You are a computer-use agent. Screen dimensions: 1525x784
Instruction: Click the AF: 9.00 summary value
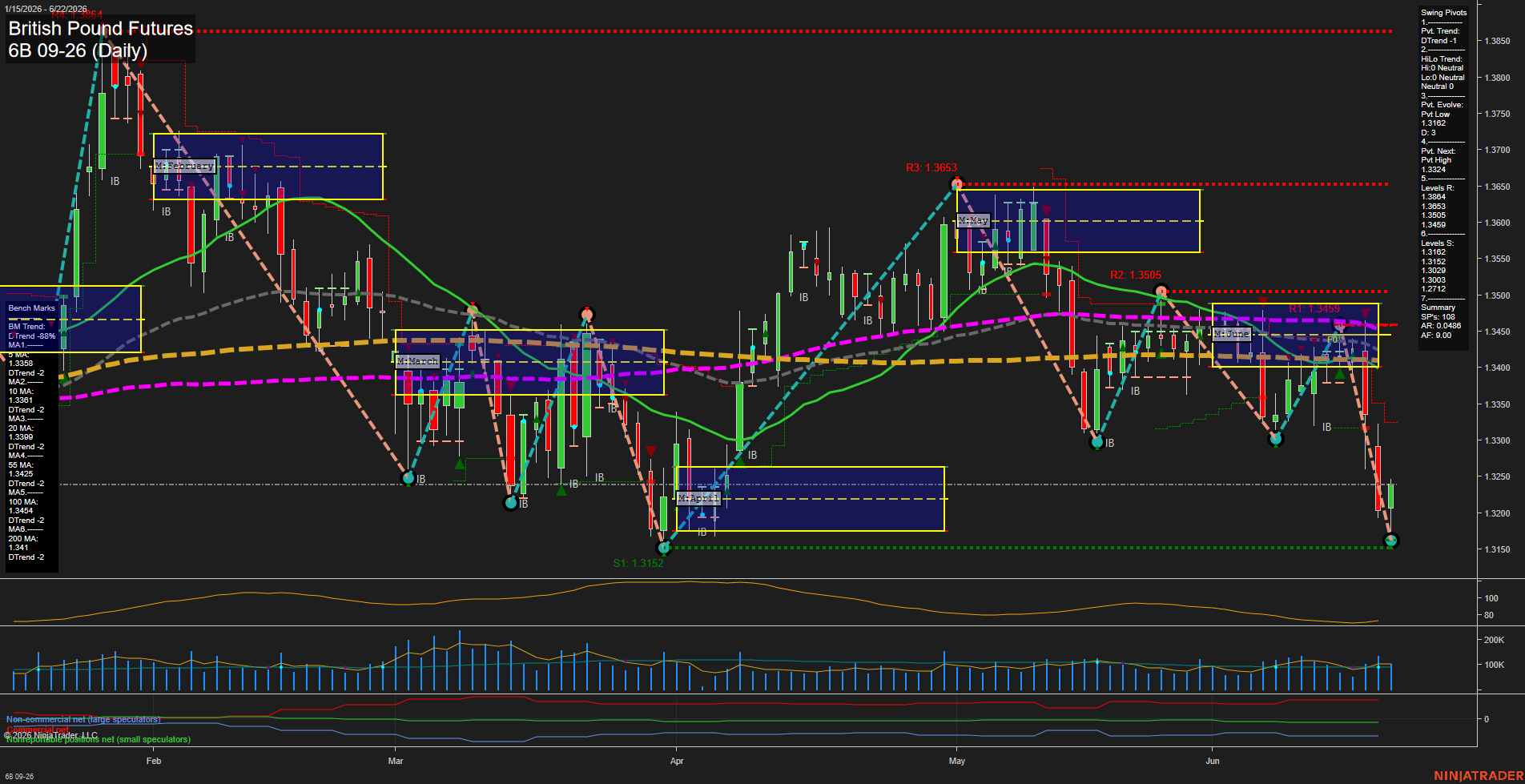point(1436,336)
